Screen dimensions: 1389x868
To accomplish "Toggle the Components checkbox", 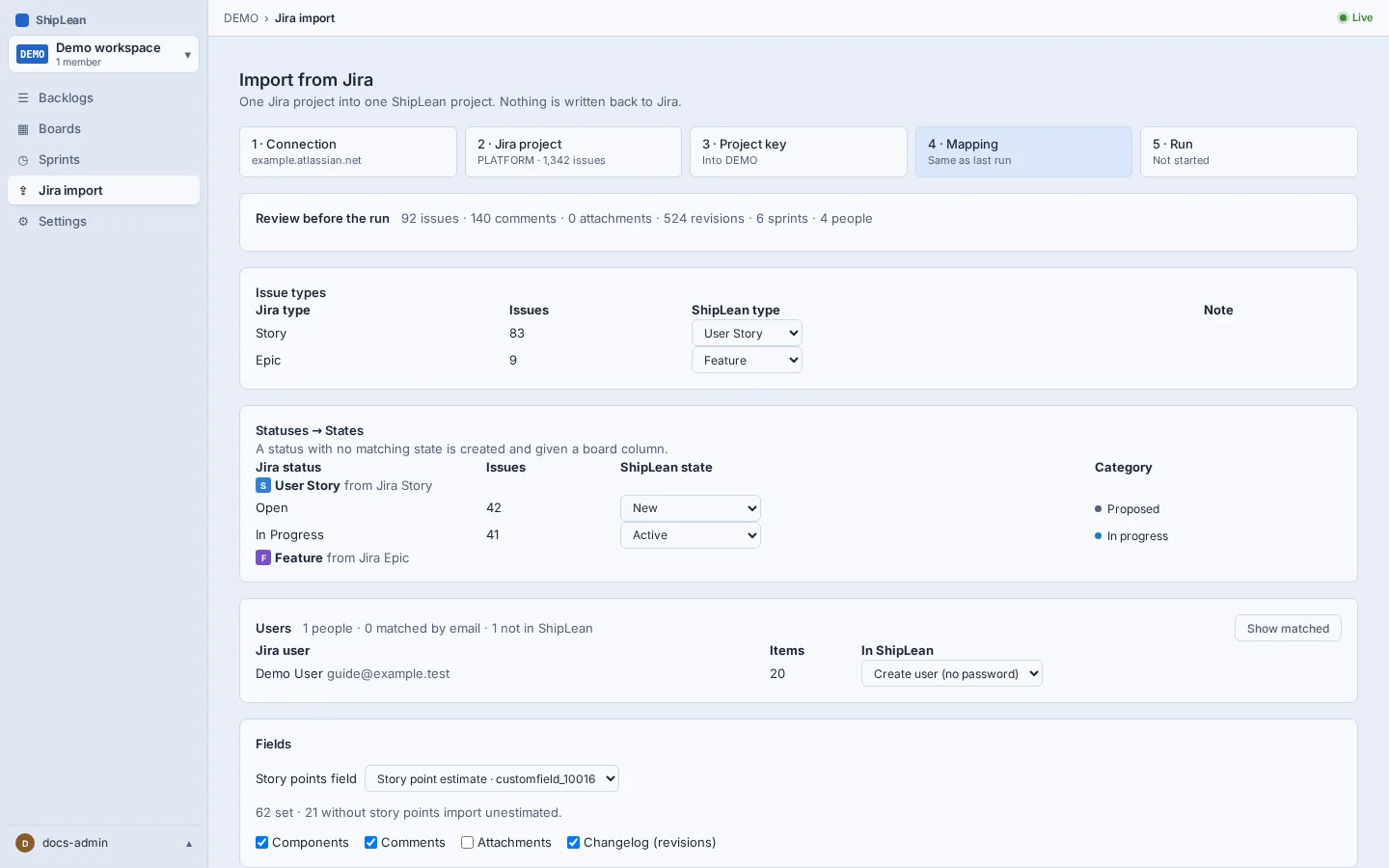I will [261, 843].
